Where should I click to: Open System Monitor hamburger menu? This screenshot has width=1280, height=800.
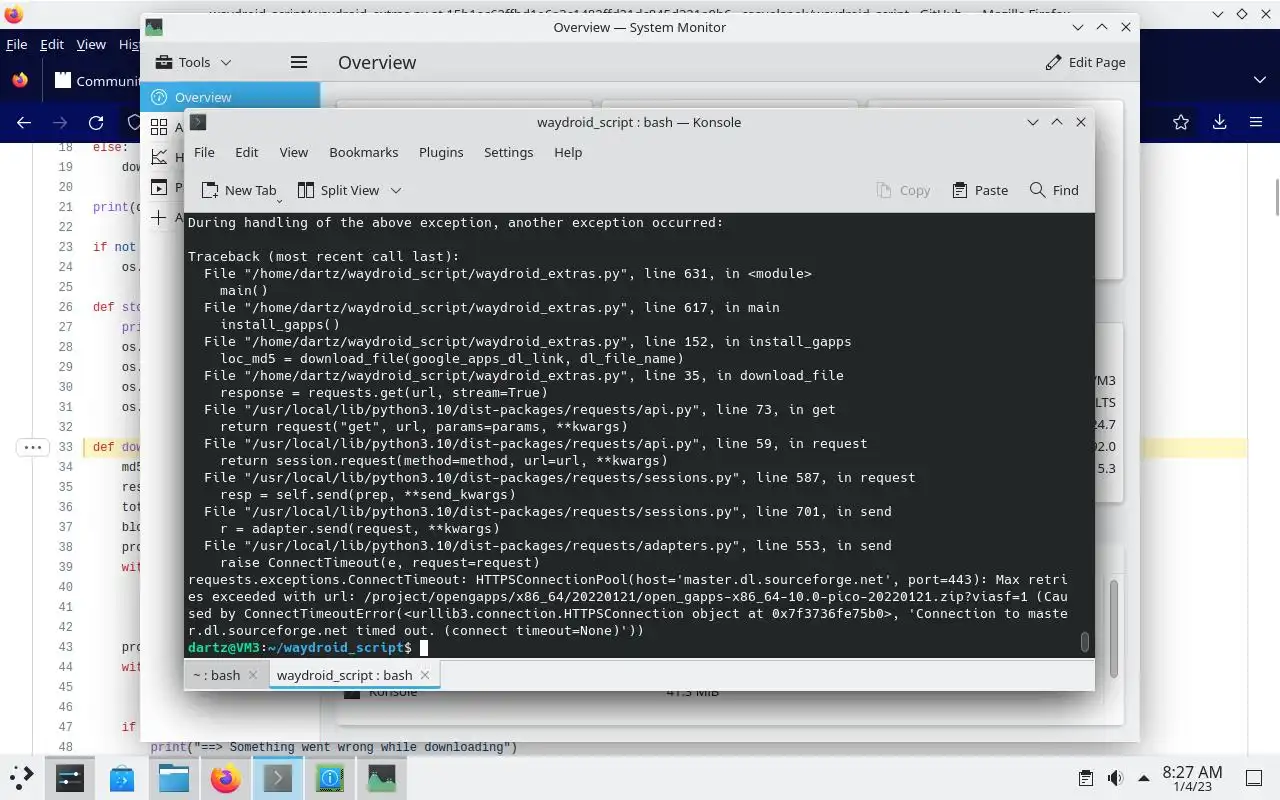pyautogui.click(x=298, y=62)
